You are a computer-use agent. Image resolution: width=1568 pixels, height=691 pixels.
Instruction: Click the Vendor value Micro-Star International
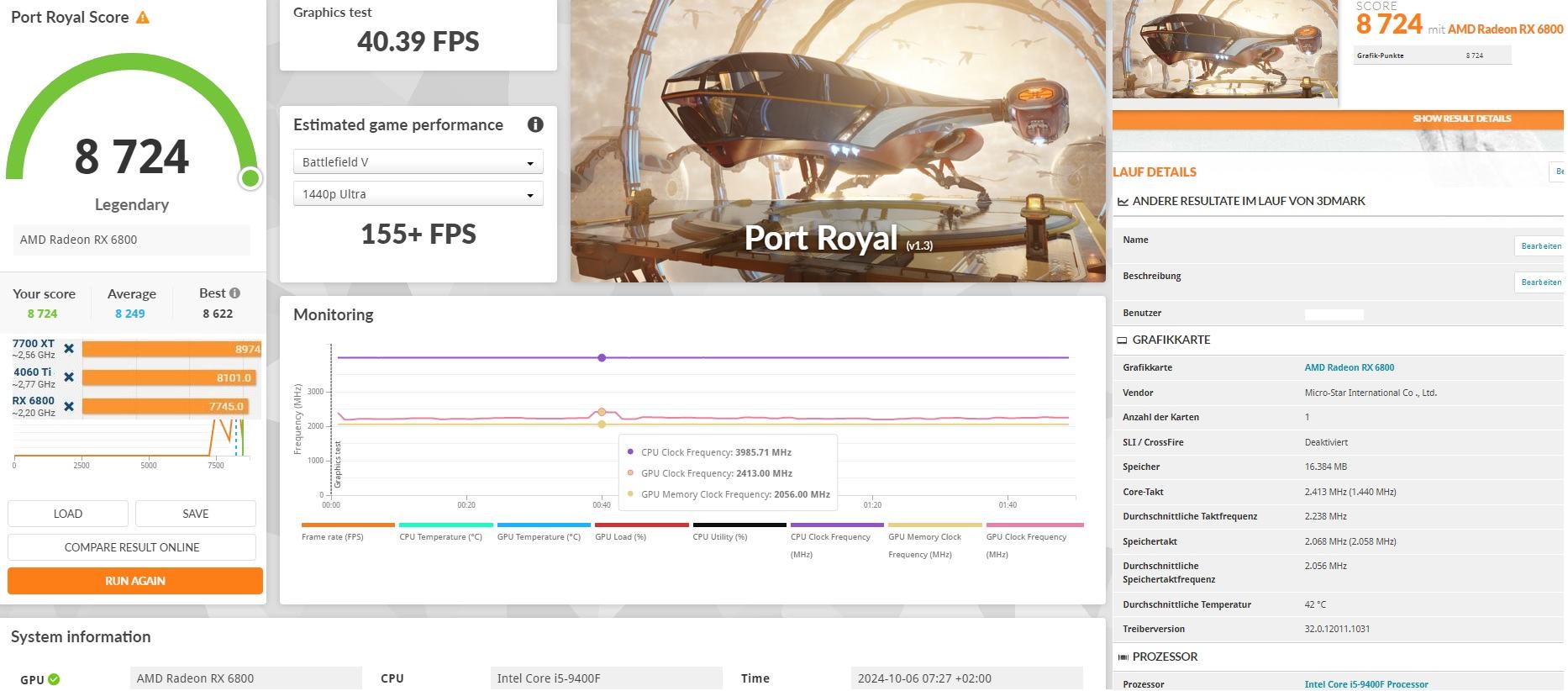(x=1371, y=393)
